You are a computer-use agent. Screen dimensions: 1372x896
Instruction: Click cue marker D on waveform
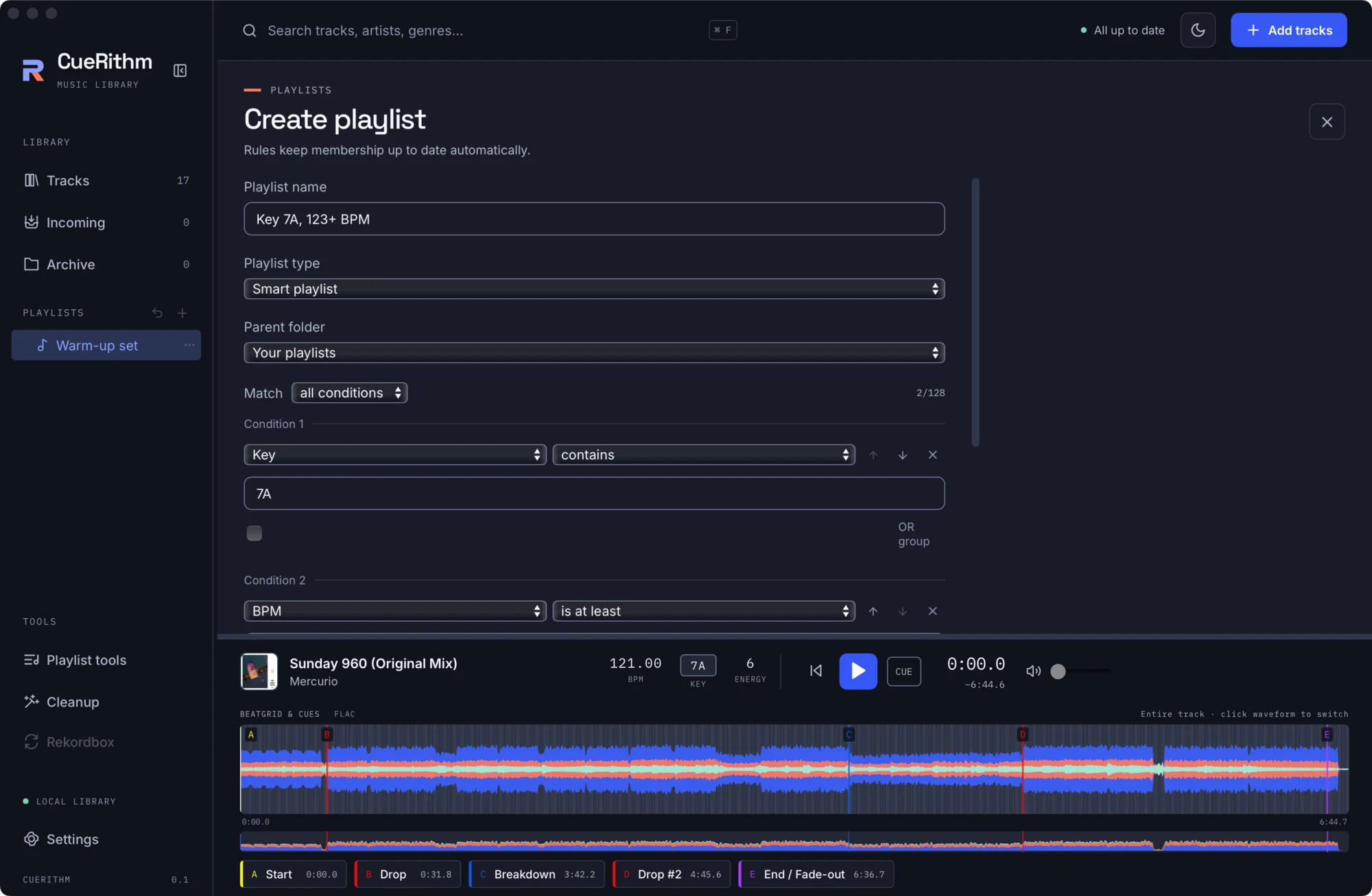pos(1023,735)
